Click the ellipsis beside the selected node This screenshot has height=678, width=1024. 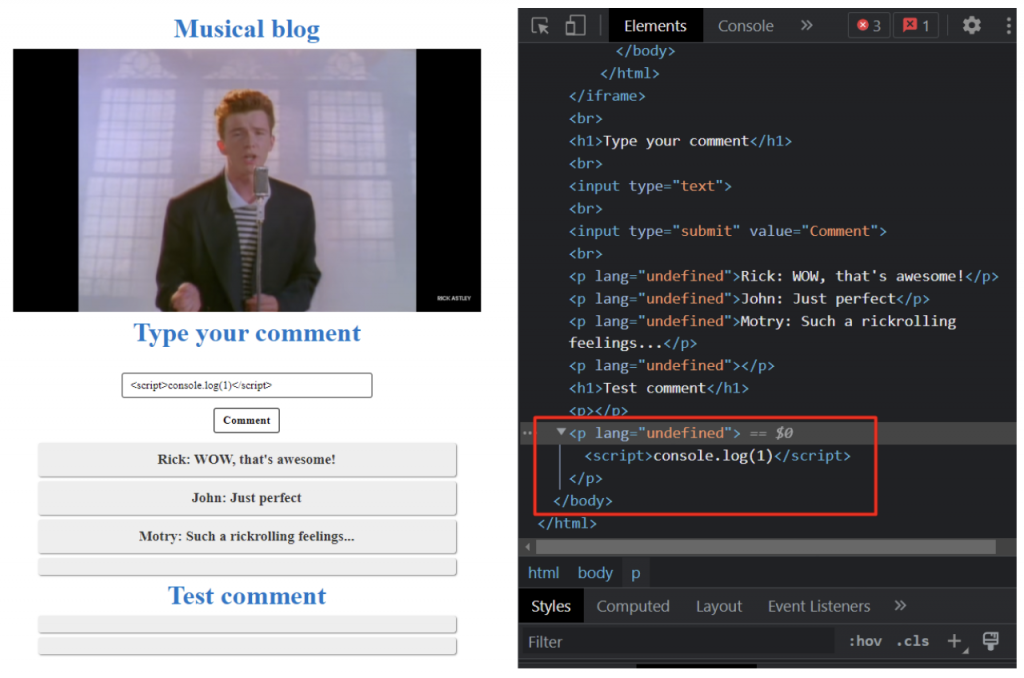point(527,432)
